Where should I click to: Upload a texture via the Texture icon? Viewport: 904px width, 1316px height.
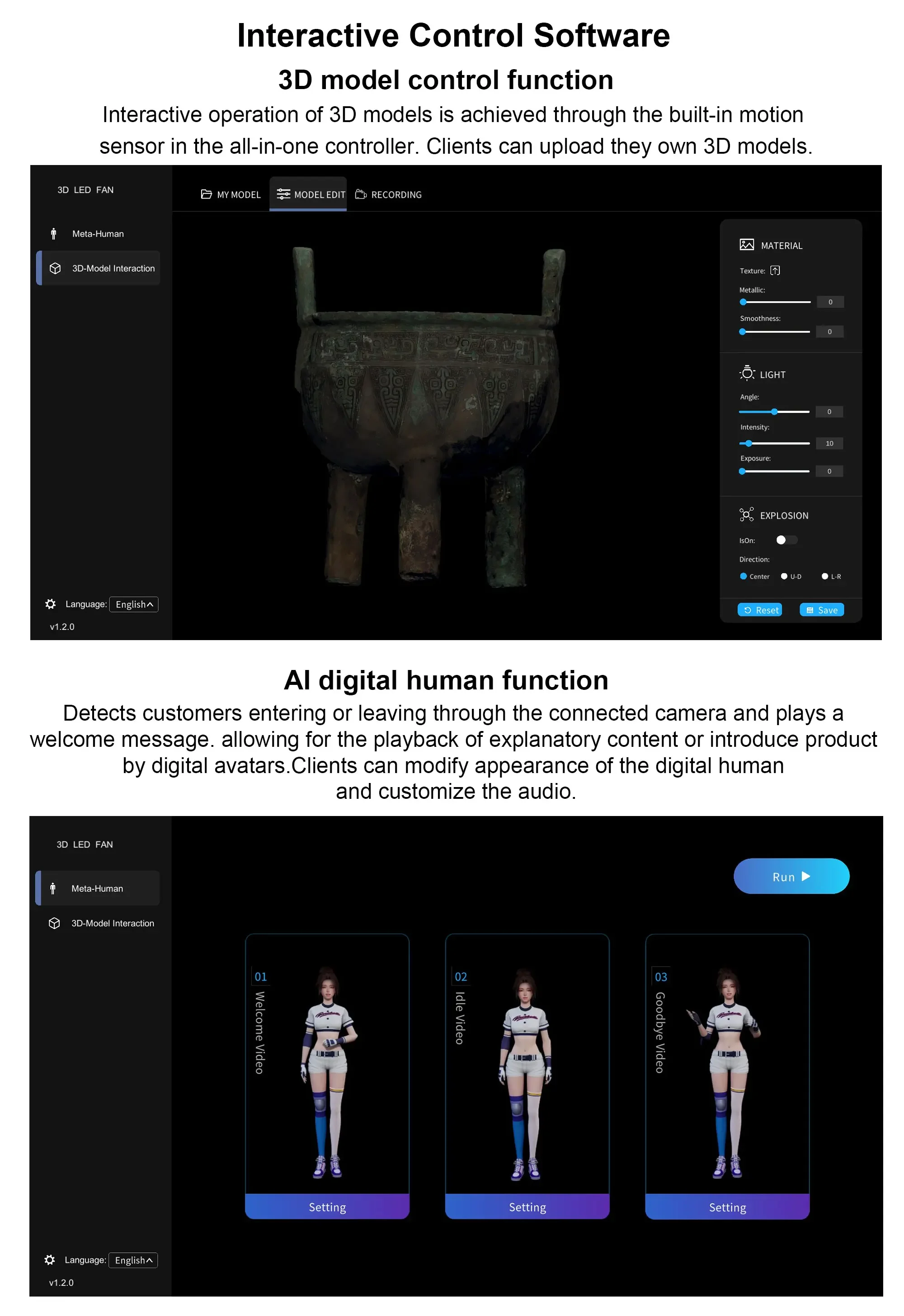775,271
